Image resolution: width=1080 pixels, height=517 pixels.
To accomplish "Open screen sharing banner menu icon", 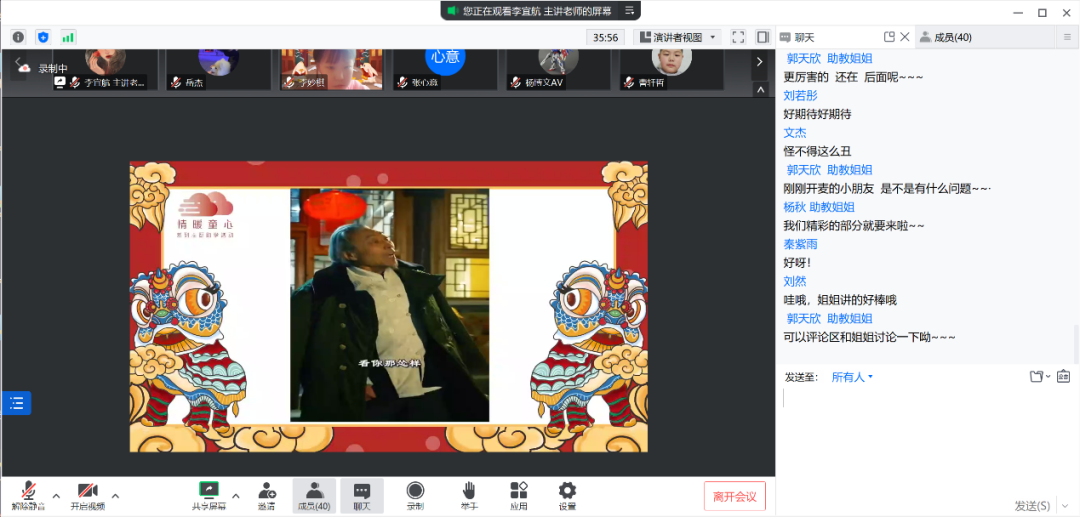I will pos(629,10).
